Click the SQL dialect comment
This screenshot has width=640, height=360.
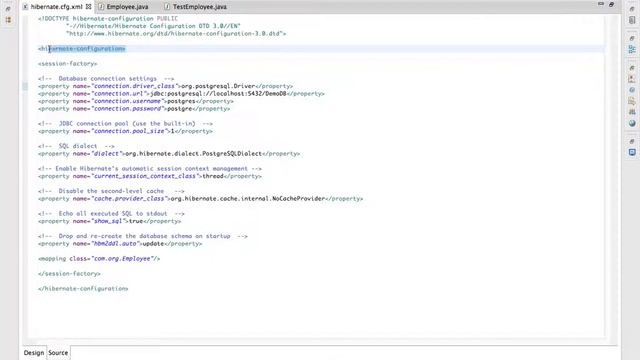(76, 146)
